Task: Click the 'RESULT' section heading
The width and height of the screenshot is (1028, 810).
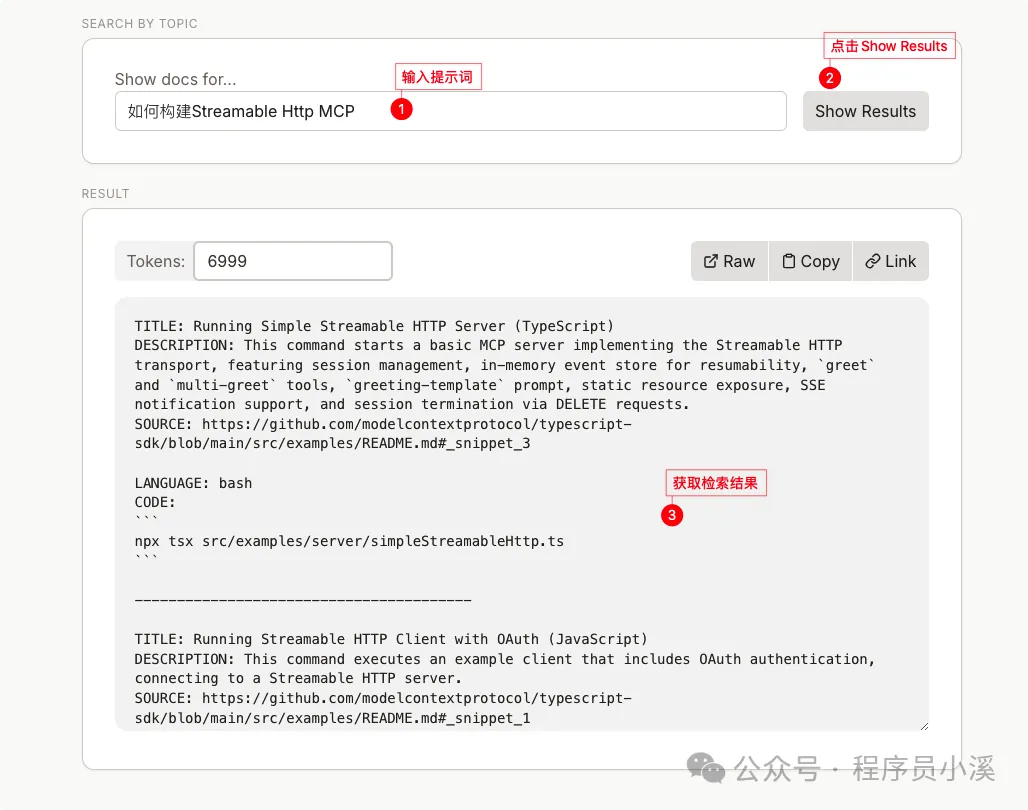Action: click(x=105, y=193)
